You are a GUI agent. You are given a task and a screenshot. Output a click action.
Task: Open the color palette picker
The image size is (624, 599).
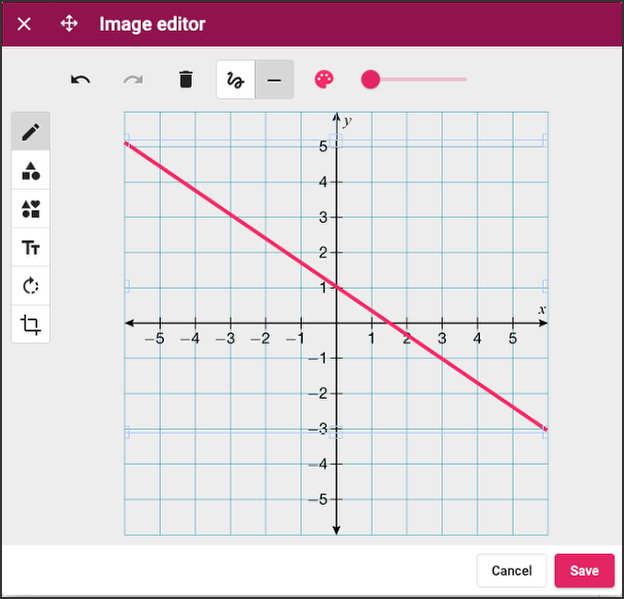pyautogui.click(x=324, y=80)
